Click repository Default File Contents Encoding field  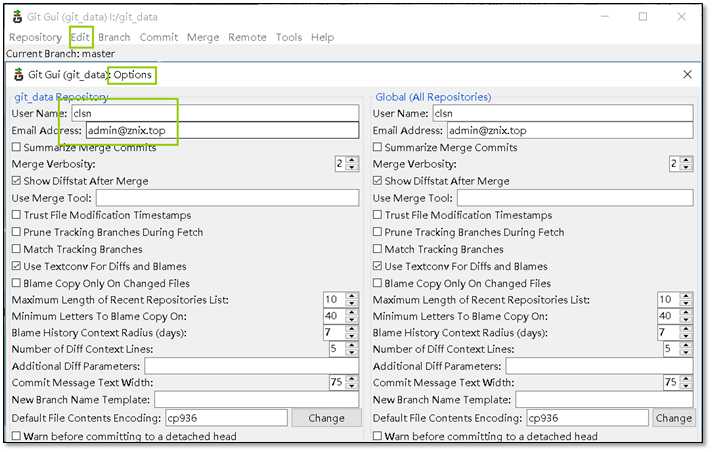click(x=226, y=418)
